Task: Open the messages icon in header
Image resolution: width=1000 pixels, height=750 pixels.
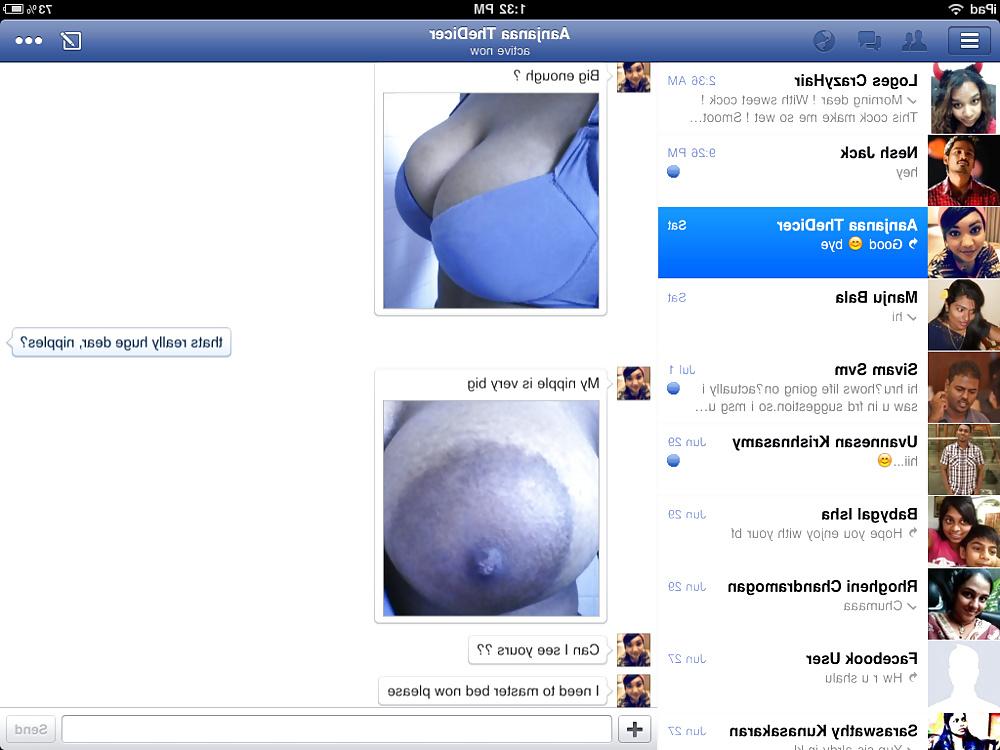Action: tap(869, 41)
